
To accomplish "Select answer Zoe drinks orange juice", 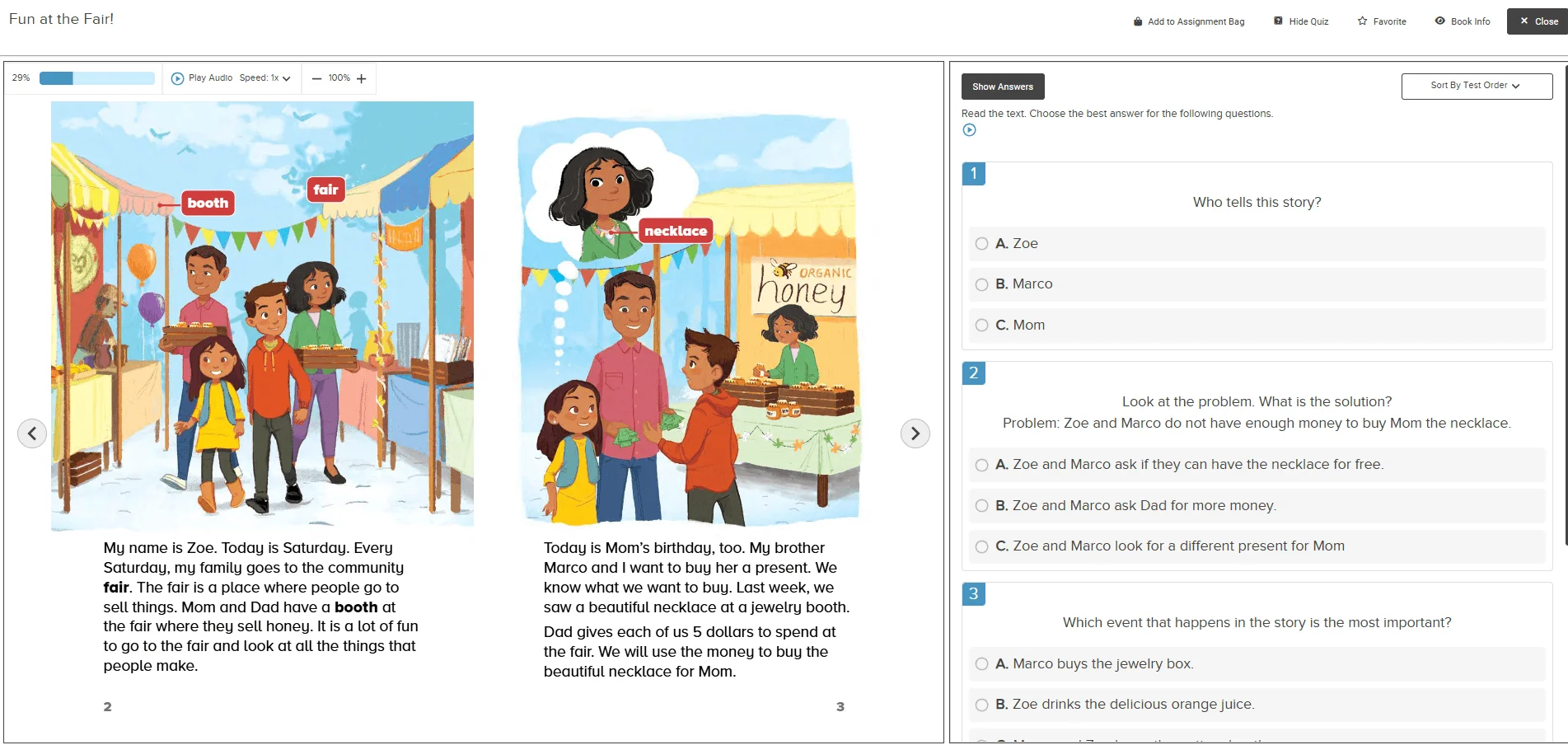I will 1257,705.
